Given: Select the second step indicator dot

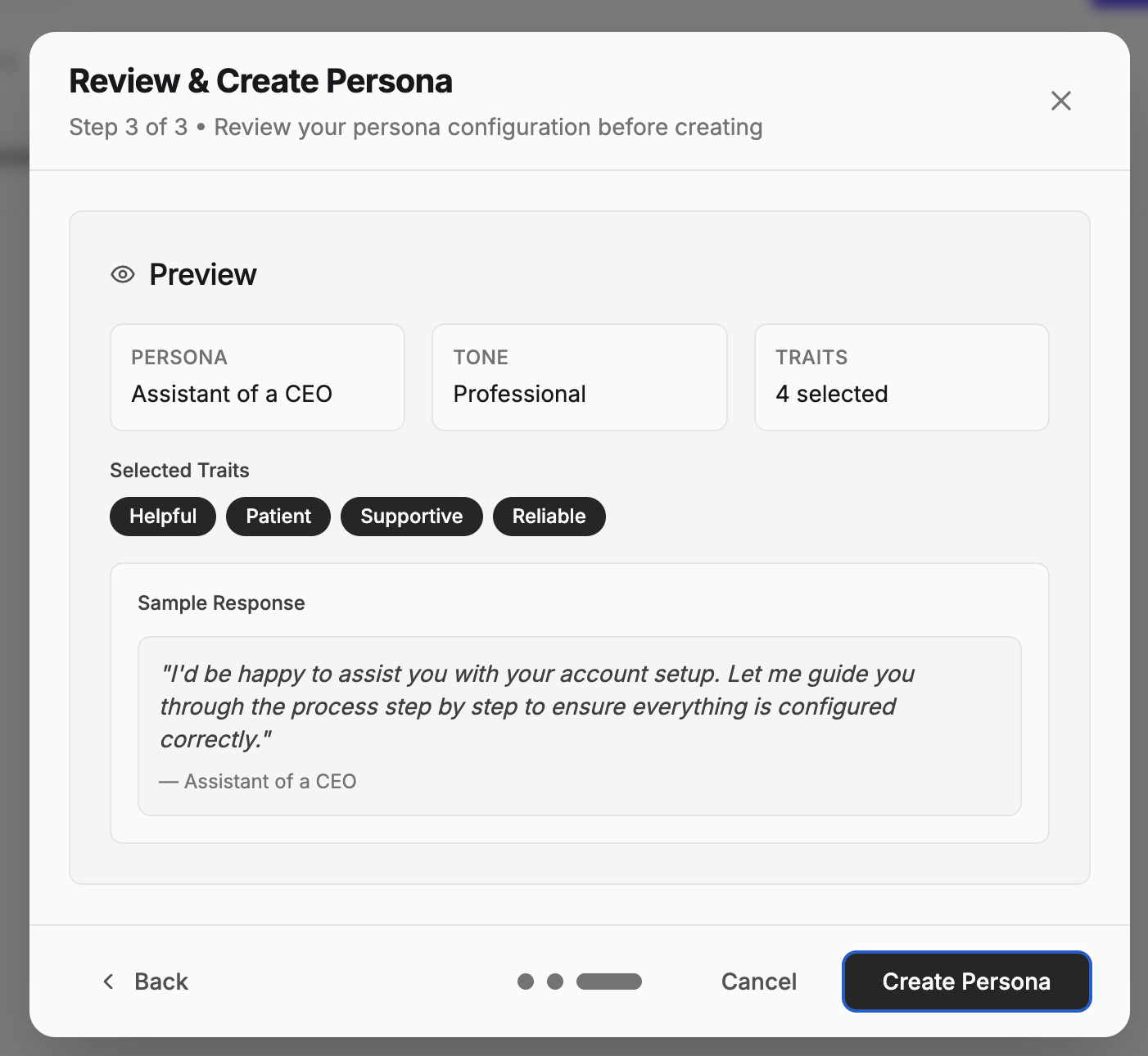Looking at the screenshot, I should 555,981.
